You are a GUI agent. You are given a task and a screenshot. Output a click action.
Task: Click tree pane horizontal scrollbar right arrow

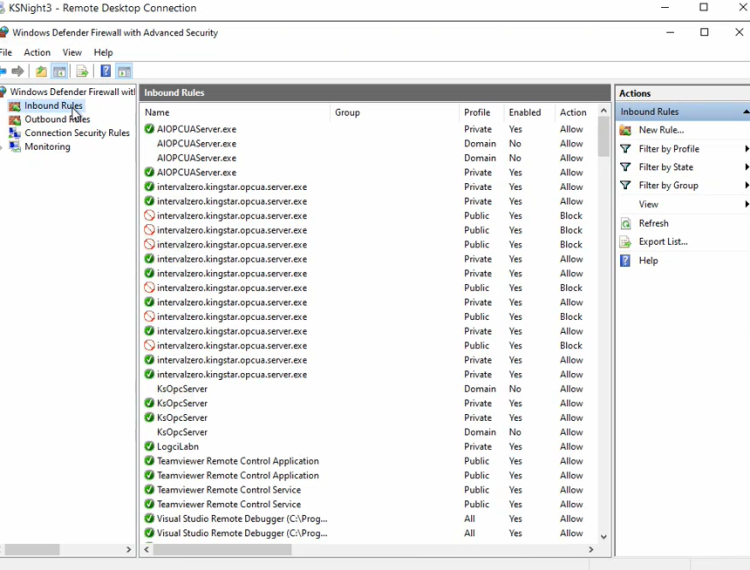pyautogui.click(x=128, y=550)
